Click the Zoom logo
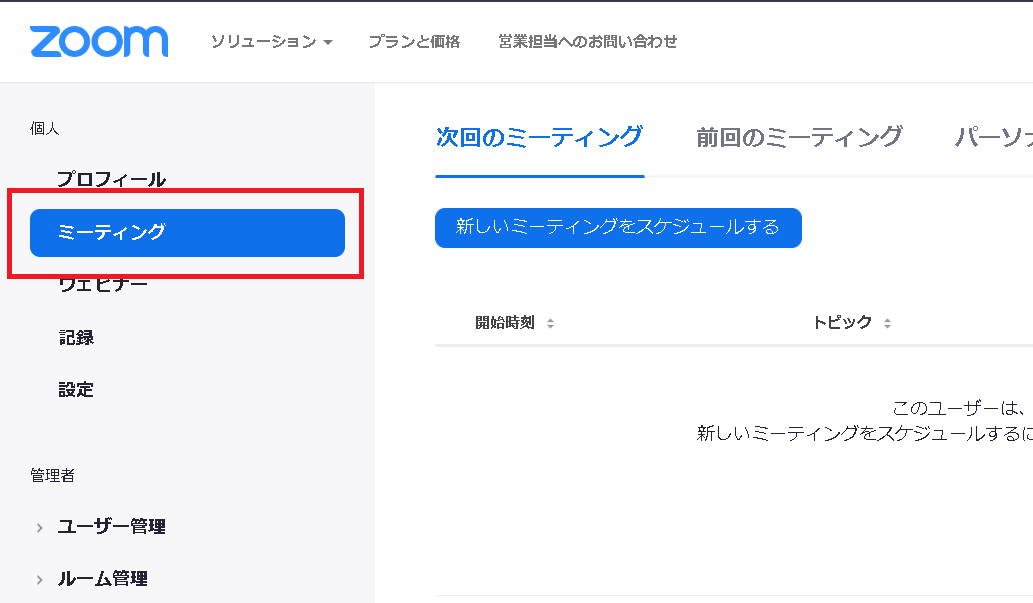The height and width of the screenshot is (603, 1033). [x=98, y=41]
